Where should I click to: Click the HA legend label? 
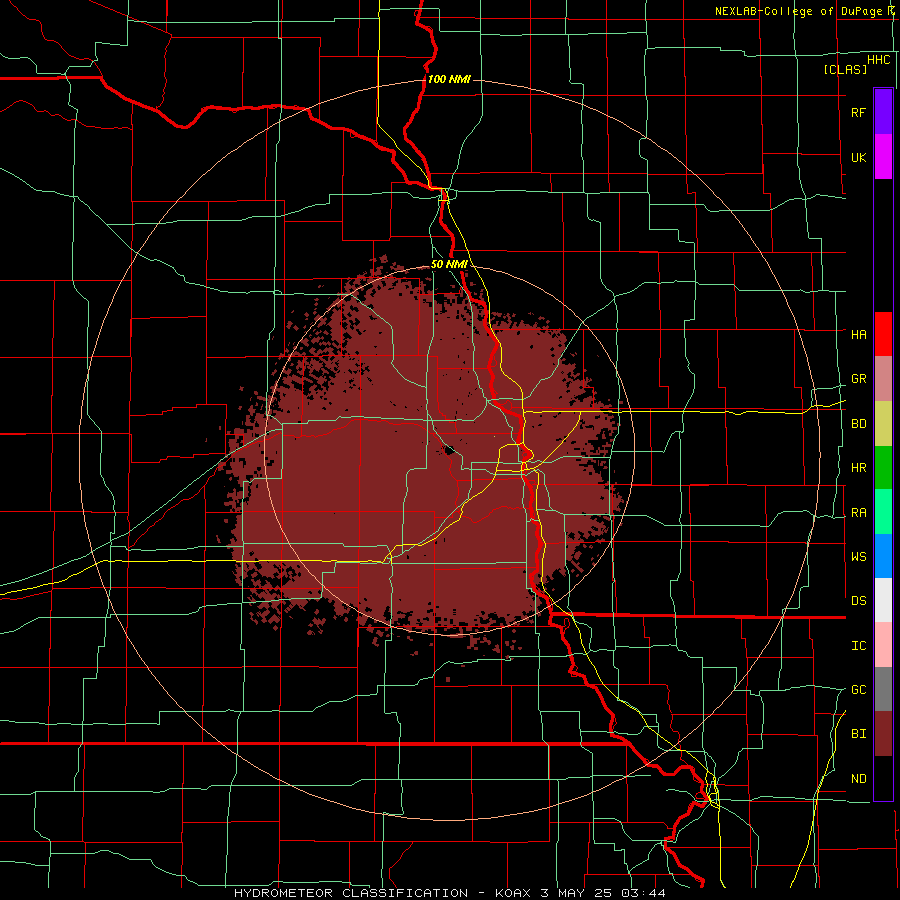point(859,334)
